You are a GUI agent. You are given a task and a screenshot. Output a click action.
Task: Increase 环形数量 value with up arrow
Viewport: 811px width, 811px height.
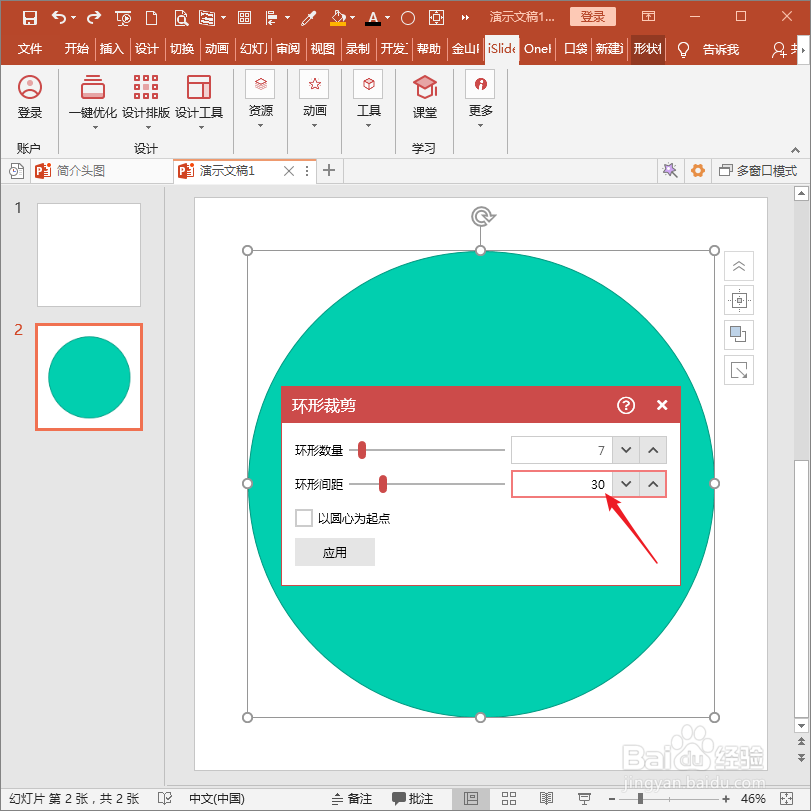point(653,450)
